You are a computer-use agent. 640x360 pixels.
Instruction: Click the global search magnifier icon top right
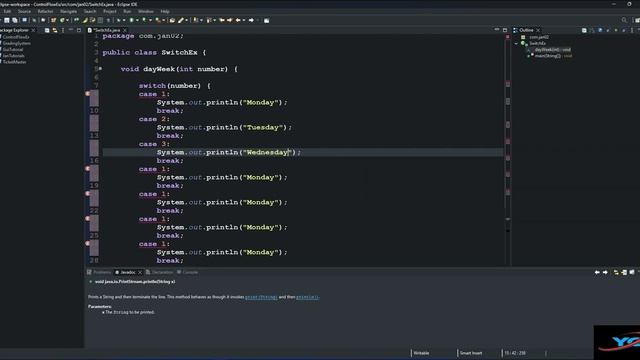(624, 20)
